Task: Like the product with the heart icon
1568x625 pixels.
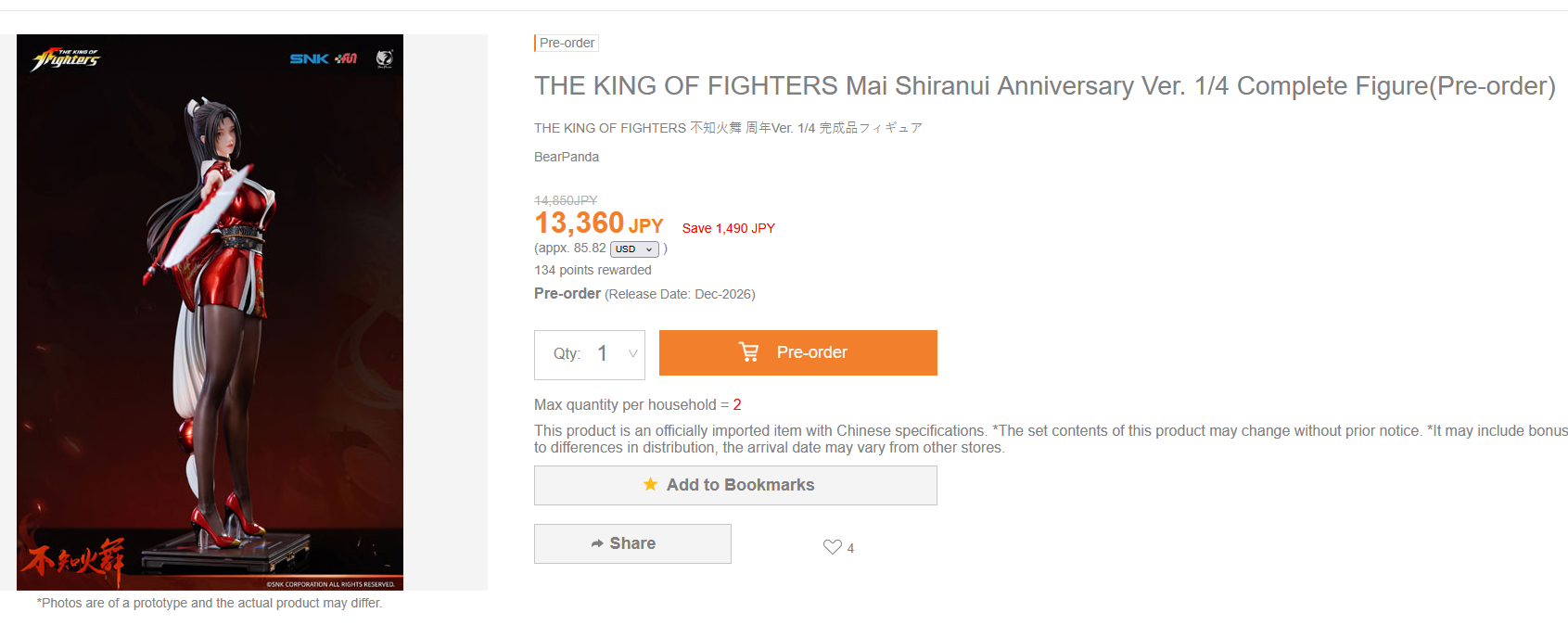Action: (832, 547)
